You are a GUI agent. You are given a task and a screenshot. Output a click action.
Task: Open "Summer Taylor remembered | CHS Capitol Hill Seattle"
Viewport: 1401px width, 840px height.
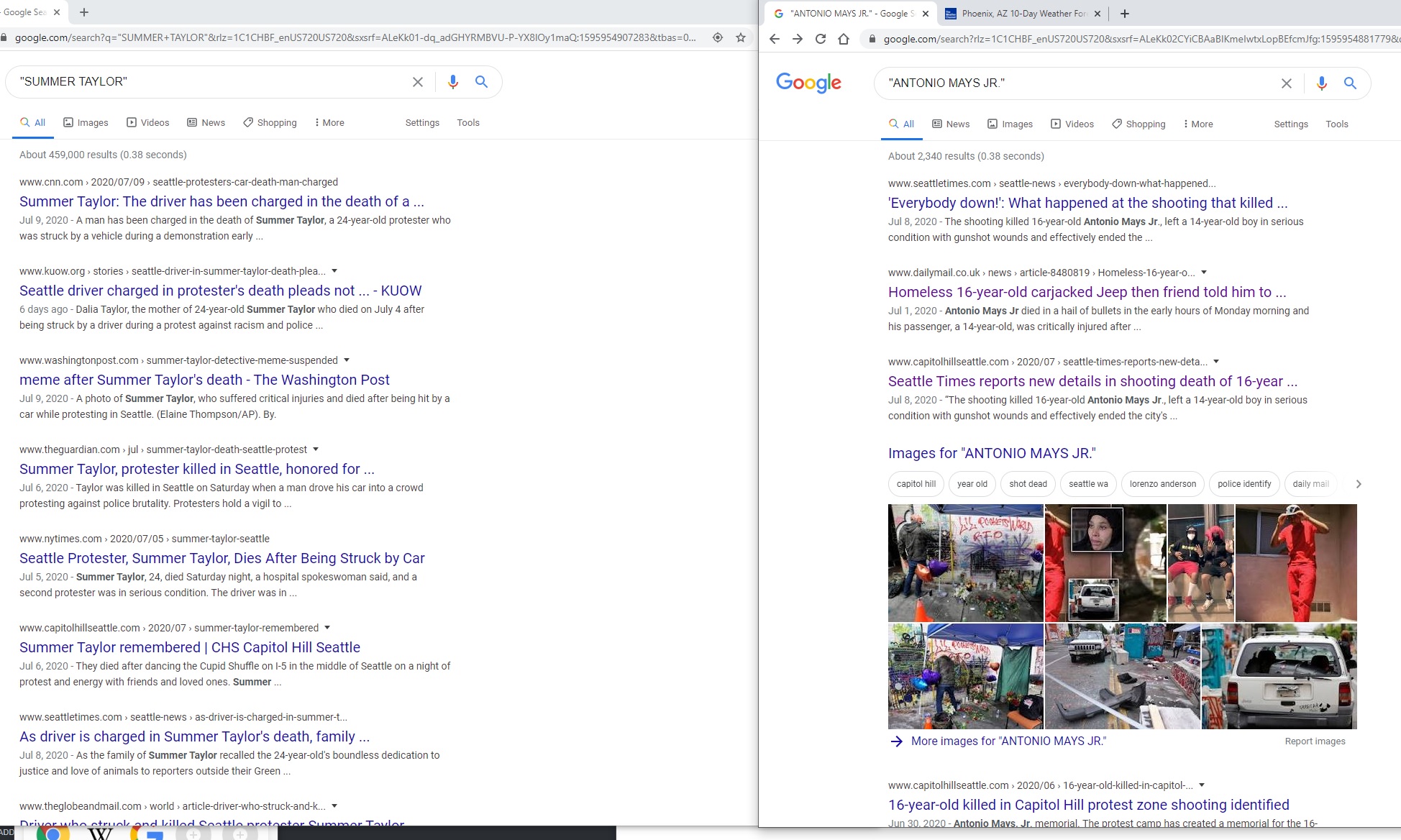point(190,647)
